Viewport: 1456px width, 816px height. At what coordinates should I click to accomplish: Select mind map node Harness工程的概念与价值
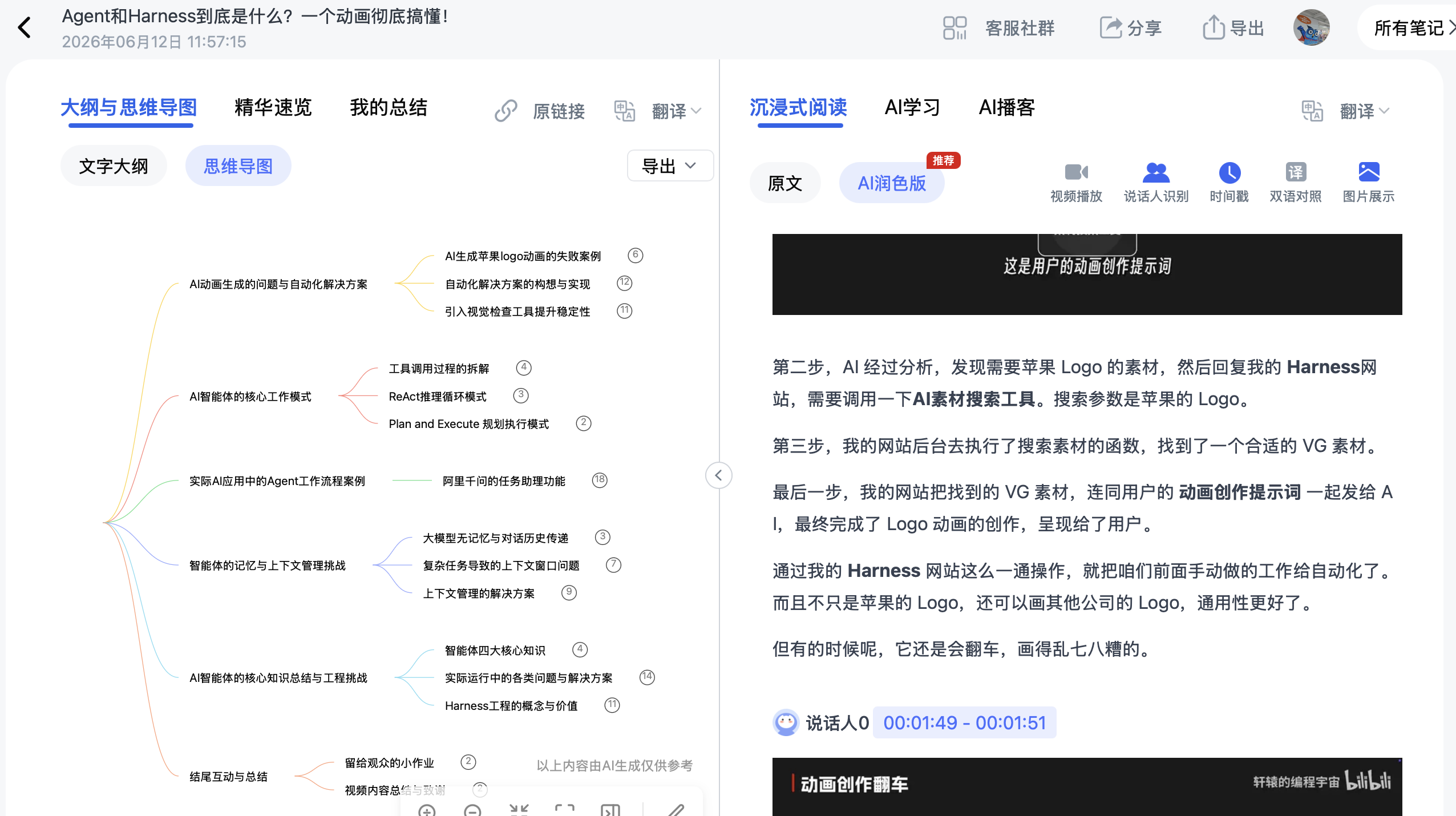[511, 705]
